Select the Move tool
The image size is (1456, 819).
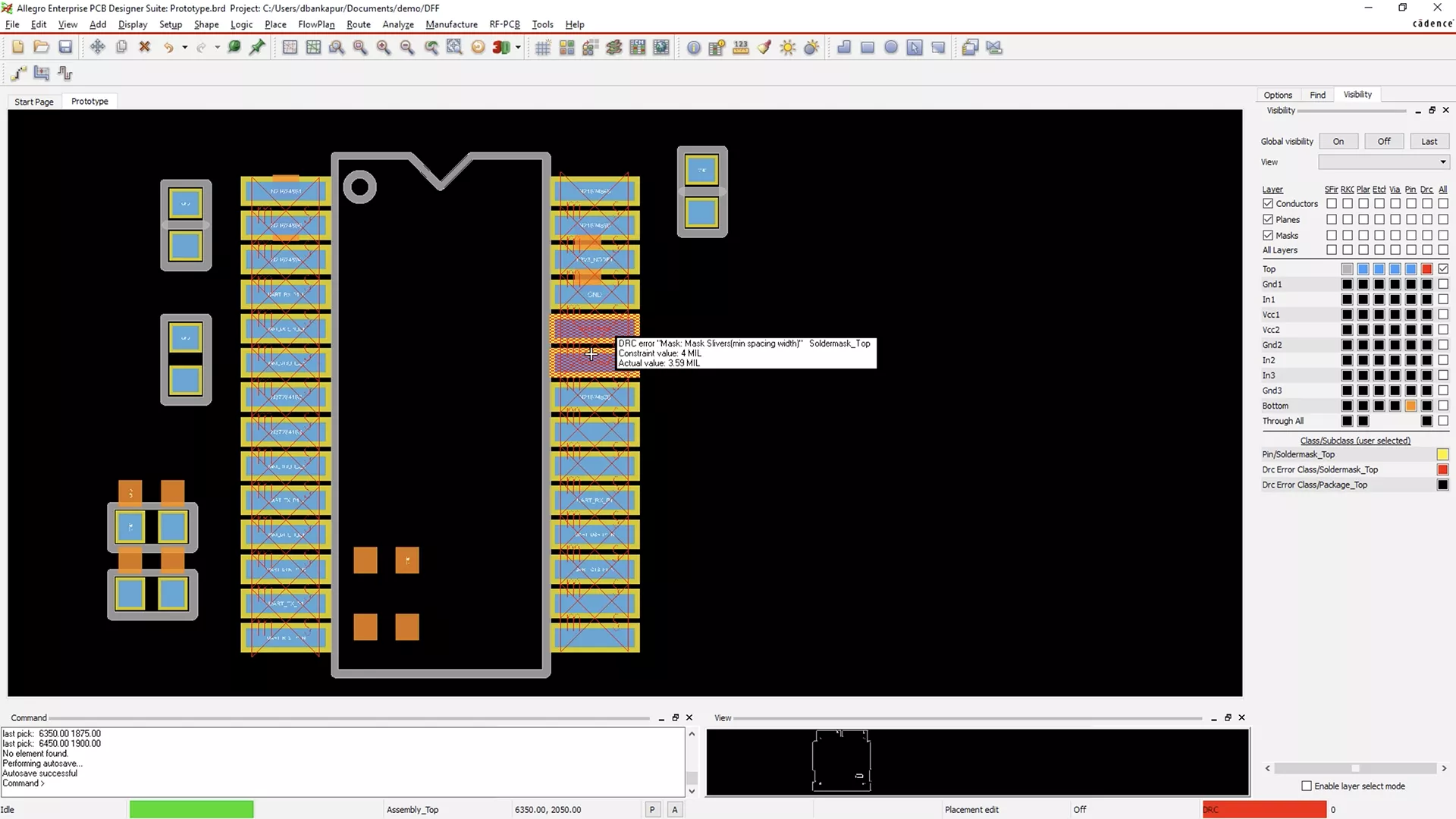[97, 47]
